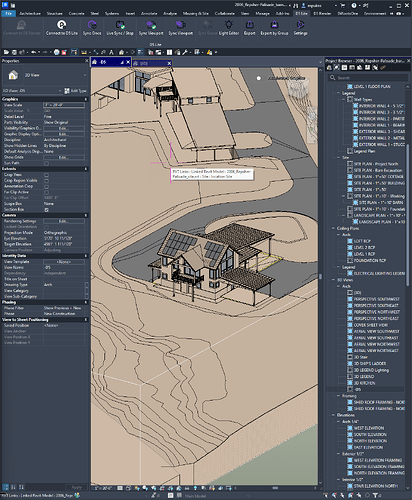Open D5 Lite Settings gear
The height and width of the screenshot is (500, 412).
click(x=300, y=27)
